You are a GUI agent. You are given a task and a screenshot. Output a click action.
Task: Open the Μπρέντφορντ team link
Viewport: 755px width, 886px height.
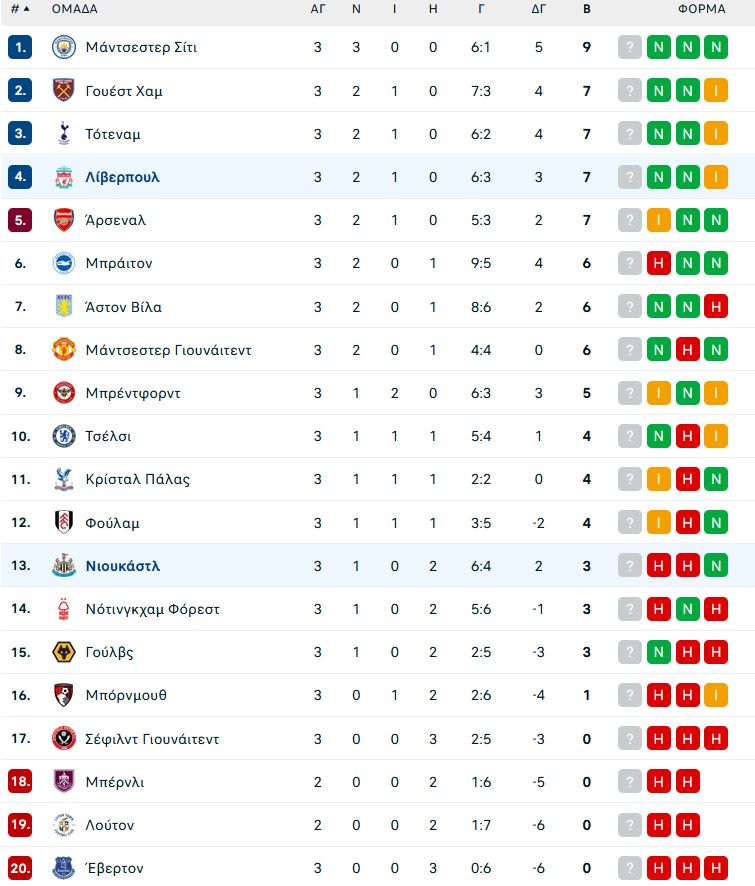point(133,393)
